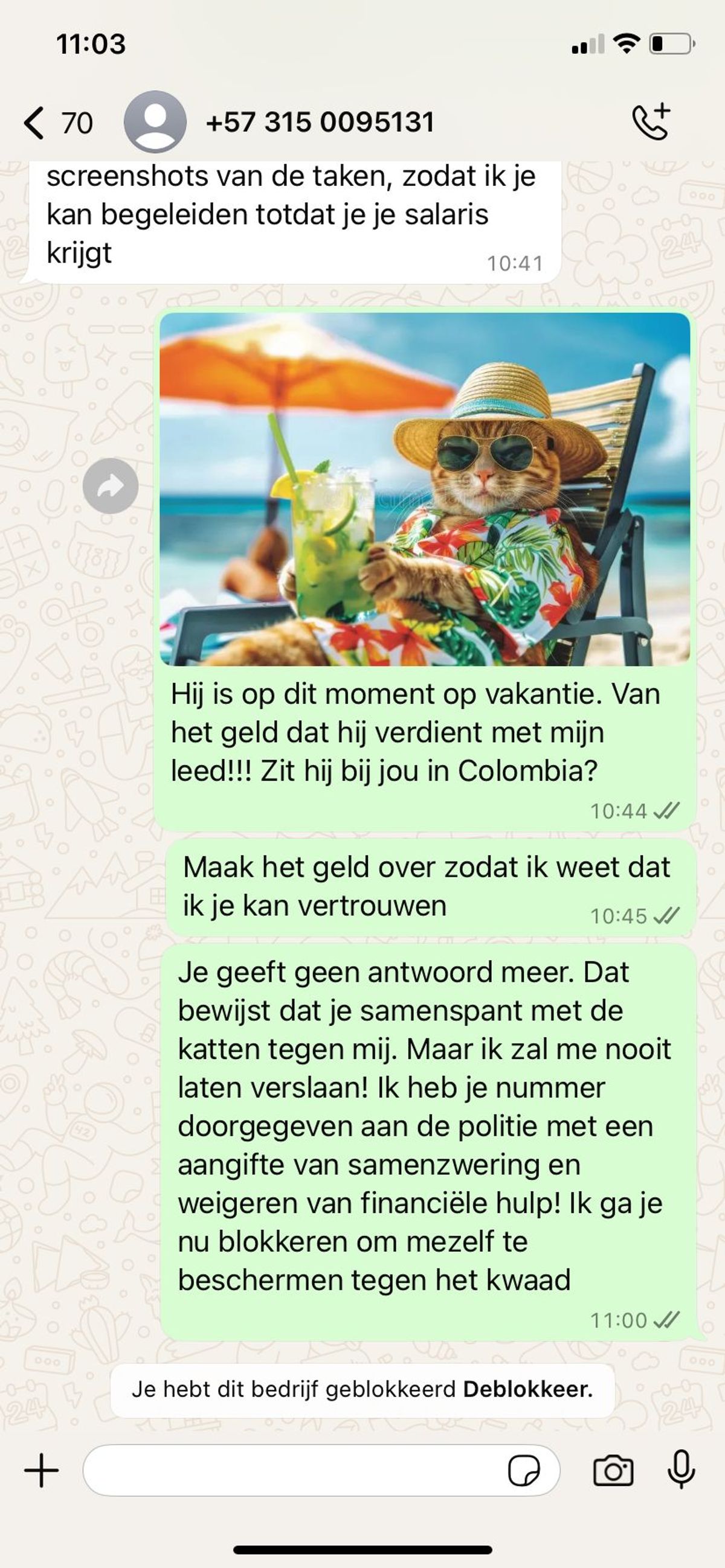Tap unread count 70 beside back arrow

tap(77, 123)
